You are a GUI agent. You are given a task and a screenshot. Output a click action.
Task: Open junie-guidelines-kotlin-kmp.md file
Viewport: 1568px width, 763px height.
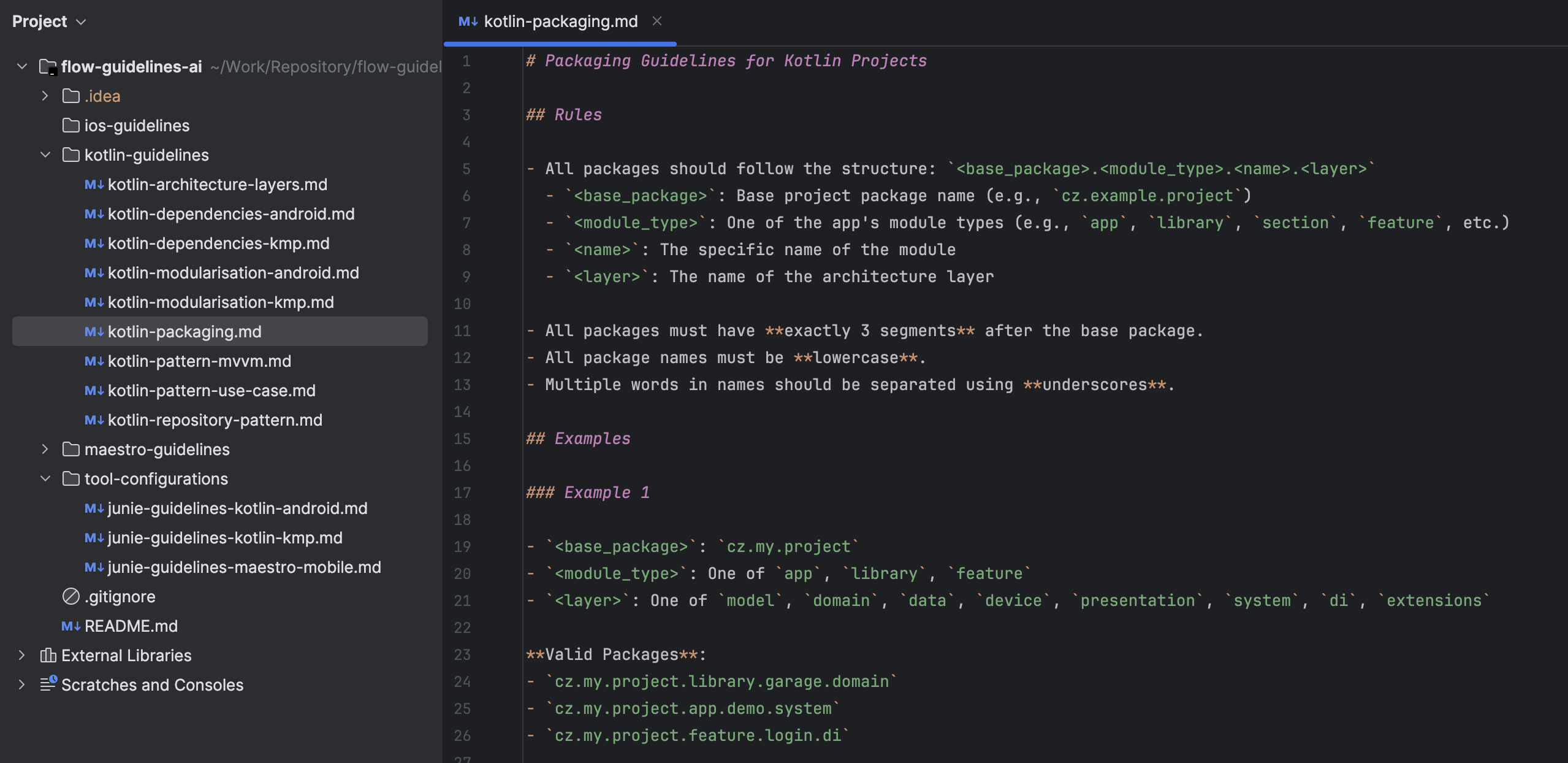pos(224,537)
